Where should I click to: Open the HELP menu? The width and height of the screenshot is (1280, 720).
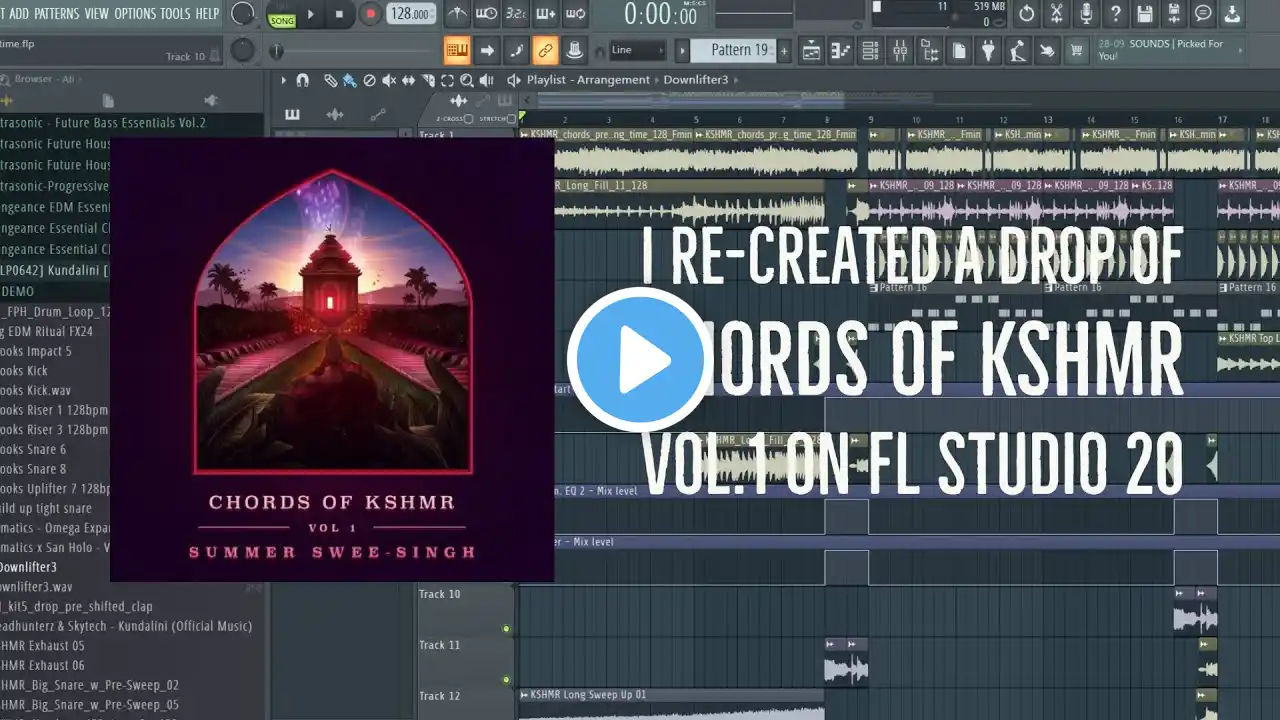pyautogui.click(x=207, y=14)
